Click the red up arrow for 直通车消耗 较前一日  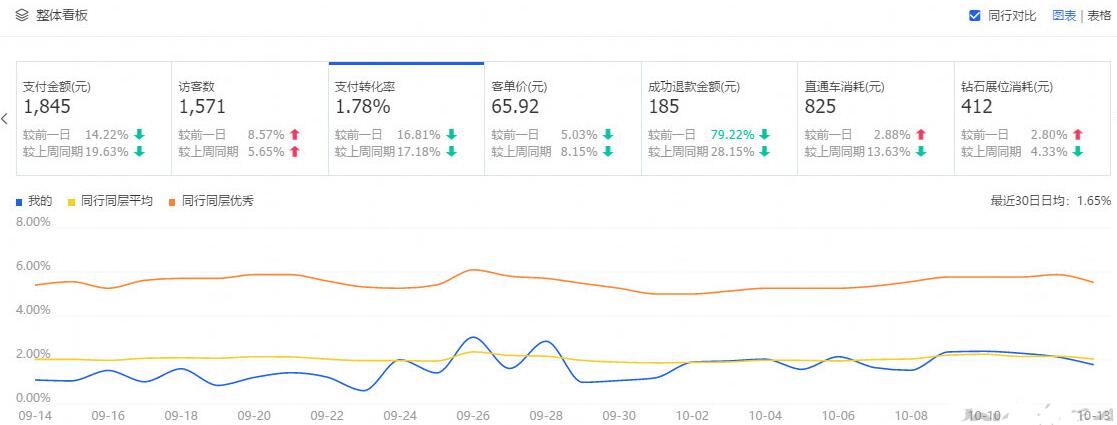pyautogui.click(x=920, y=134)
